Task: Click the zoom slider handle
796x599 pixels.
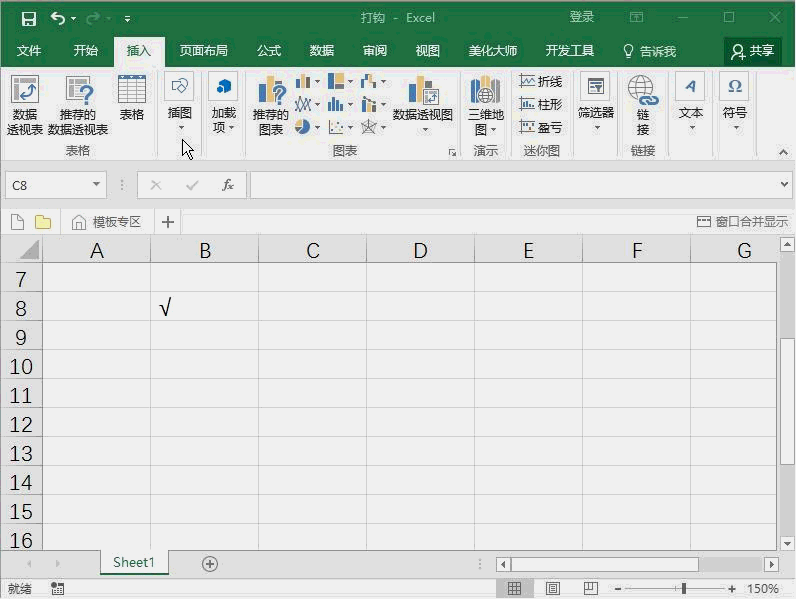Action: (684, 589)
